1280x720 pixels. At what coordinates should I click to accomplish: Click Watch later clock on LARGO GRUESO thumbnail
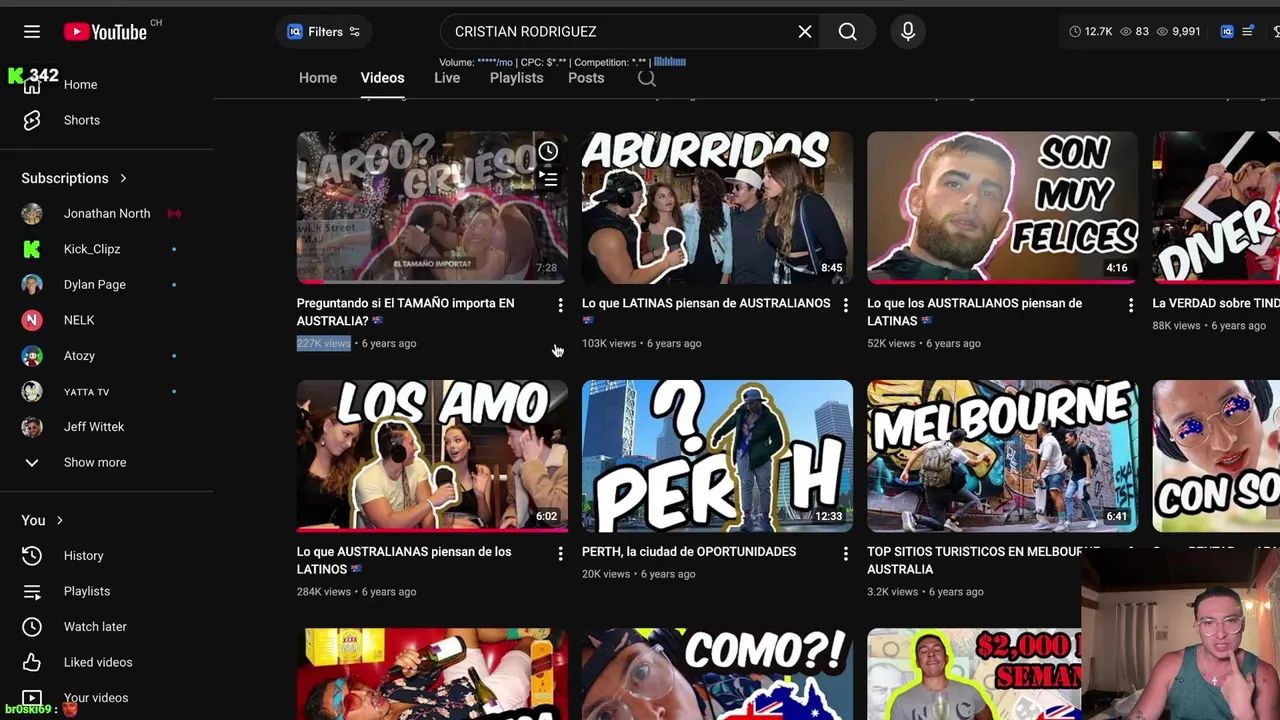[548, 151]
